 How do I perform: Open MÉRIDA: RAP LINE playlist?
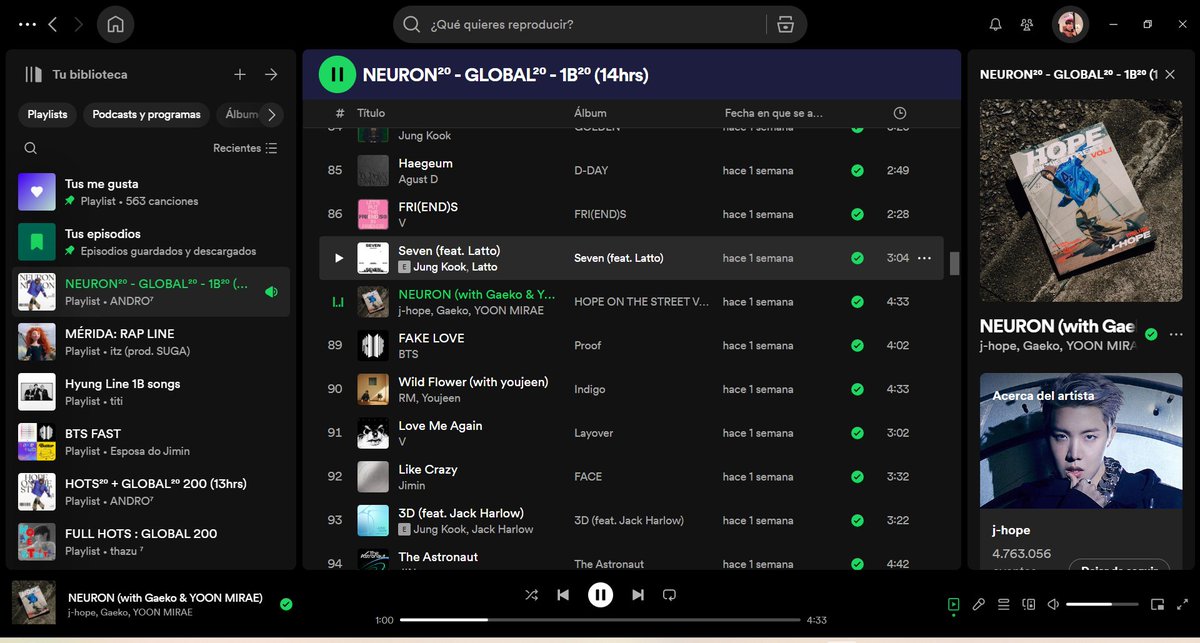151,342
